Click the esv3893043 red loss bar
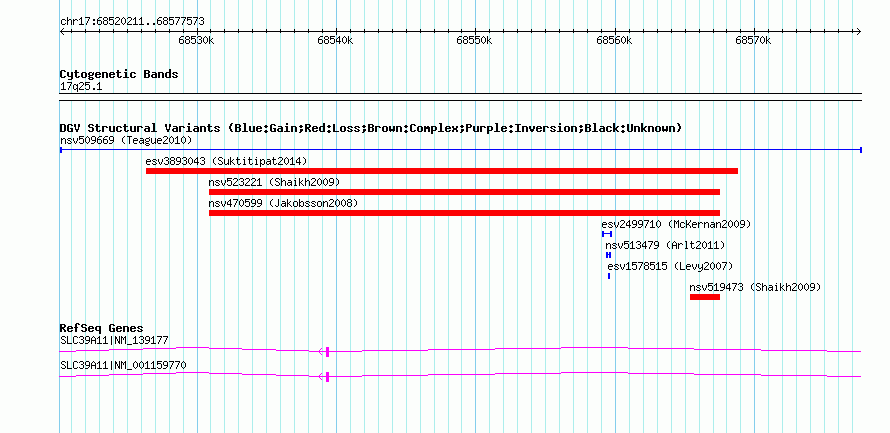890x433 pixels. click(x=442, y=171)
